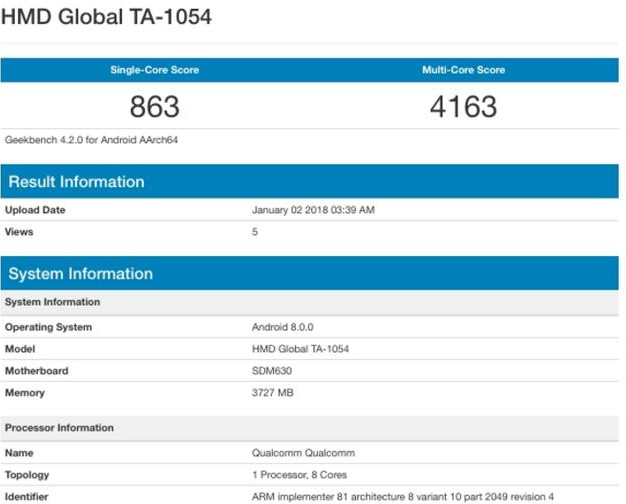626x504 pixels.
Task: Click the Topology value 1 Processor, 8 Cores
Action: [x=299, y=475]
